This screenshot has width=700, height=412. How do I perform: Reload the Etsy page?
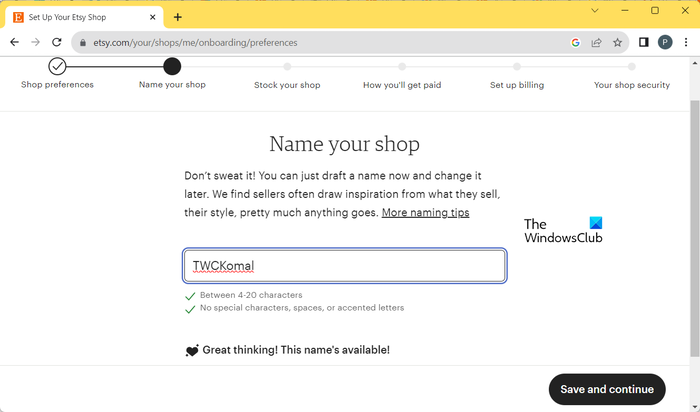coord(57,43)
